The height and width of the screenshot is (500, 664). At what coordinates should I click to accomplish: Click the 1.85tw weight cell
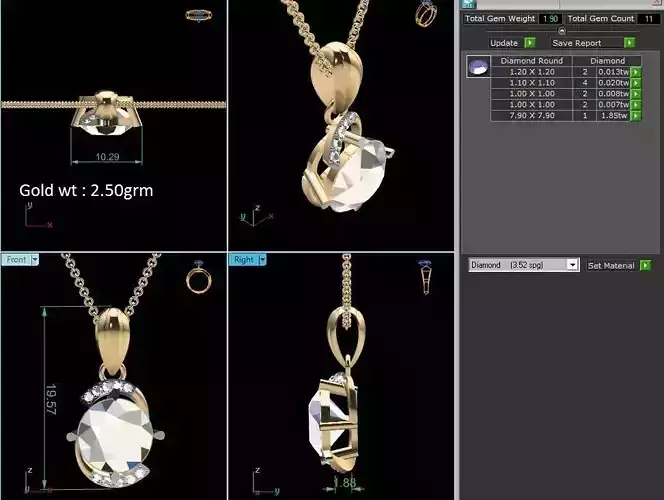pyautogui.click(x=613, y=116)
